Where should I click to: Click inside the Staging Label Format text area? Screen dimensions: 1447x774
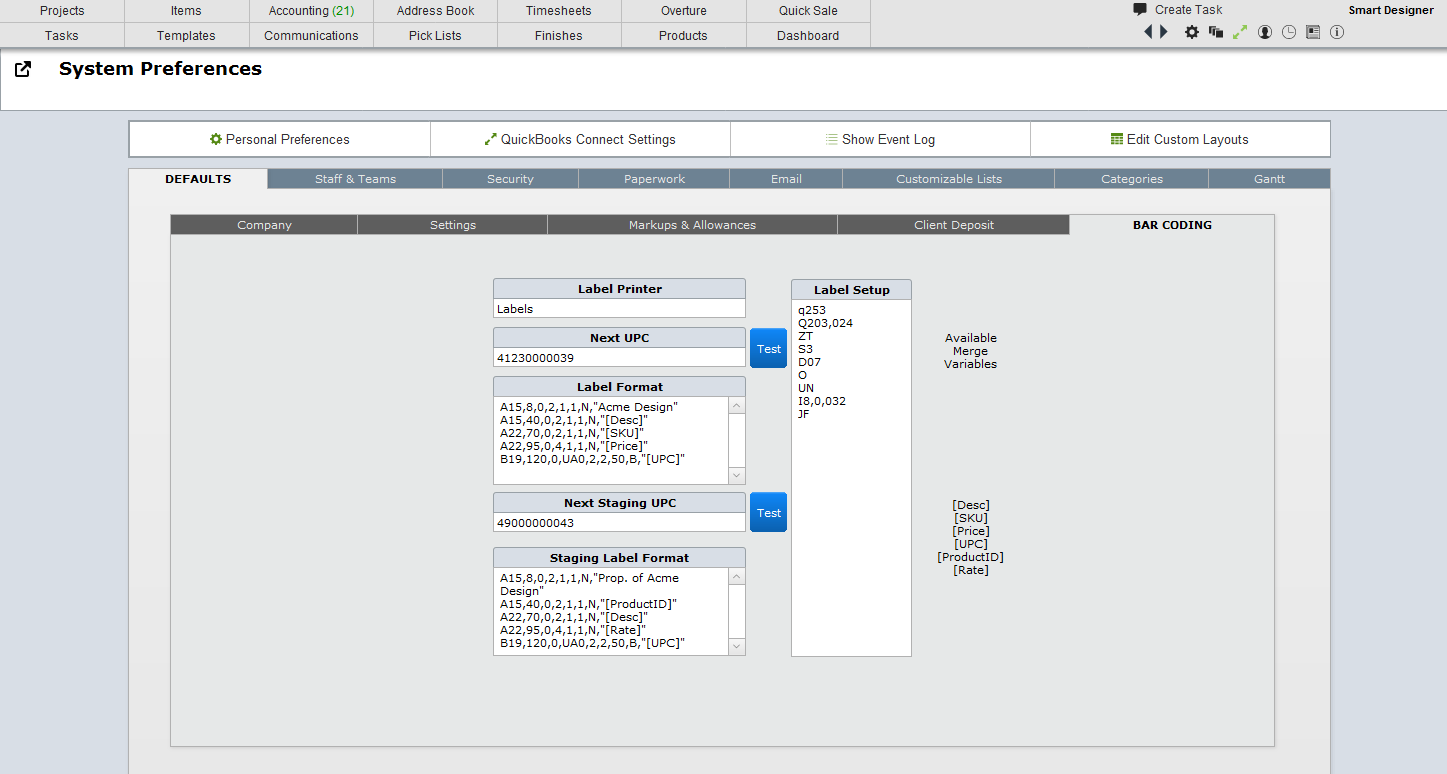point(611,611)
